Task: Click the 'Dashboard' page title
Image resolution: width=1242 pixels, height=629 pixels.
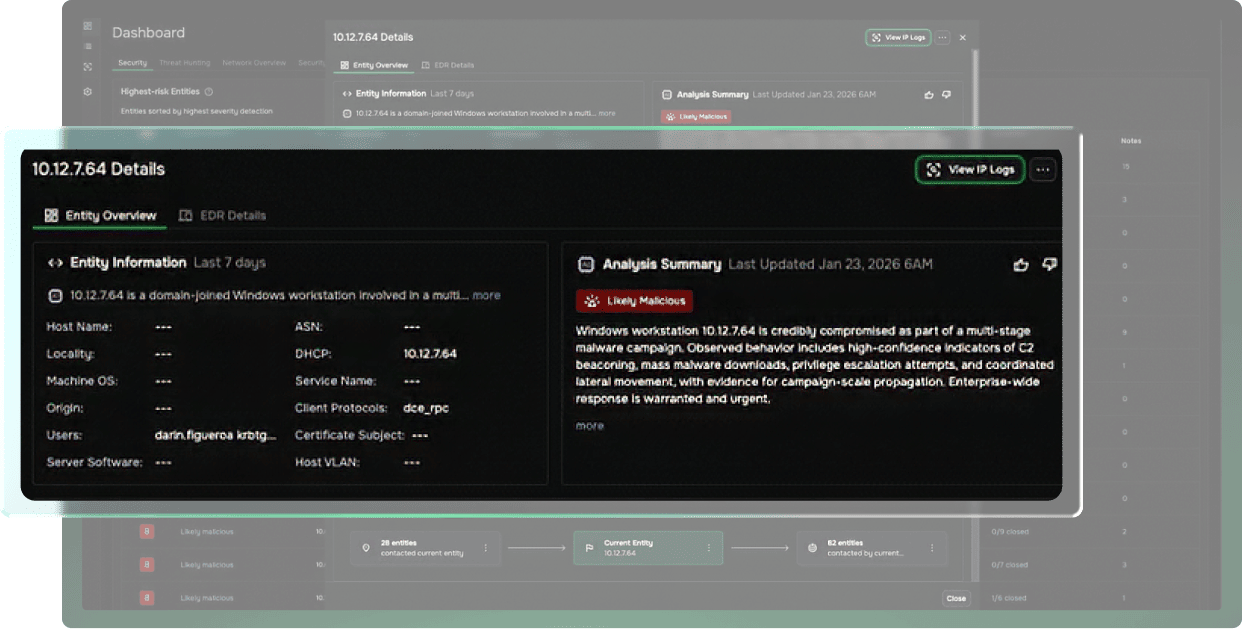Action: point(148,32)
